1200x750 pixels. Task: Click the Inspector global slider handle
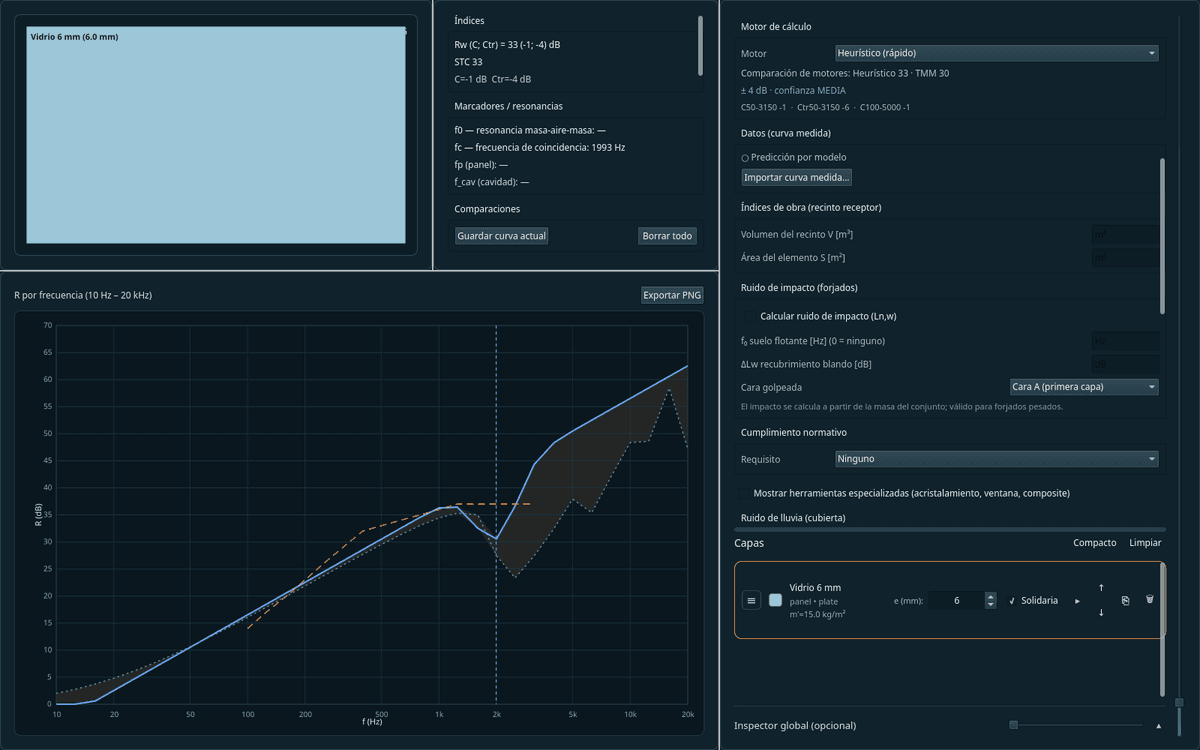[x=1013, y=725]
